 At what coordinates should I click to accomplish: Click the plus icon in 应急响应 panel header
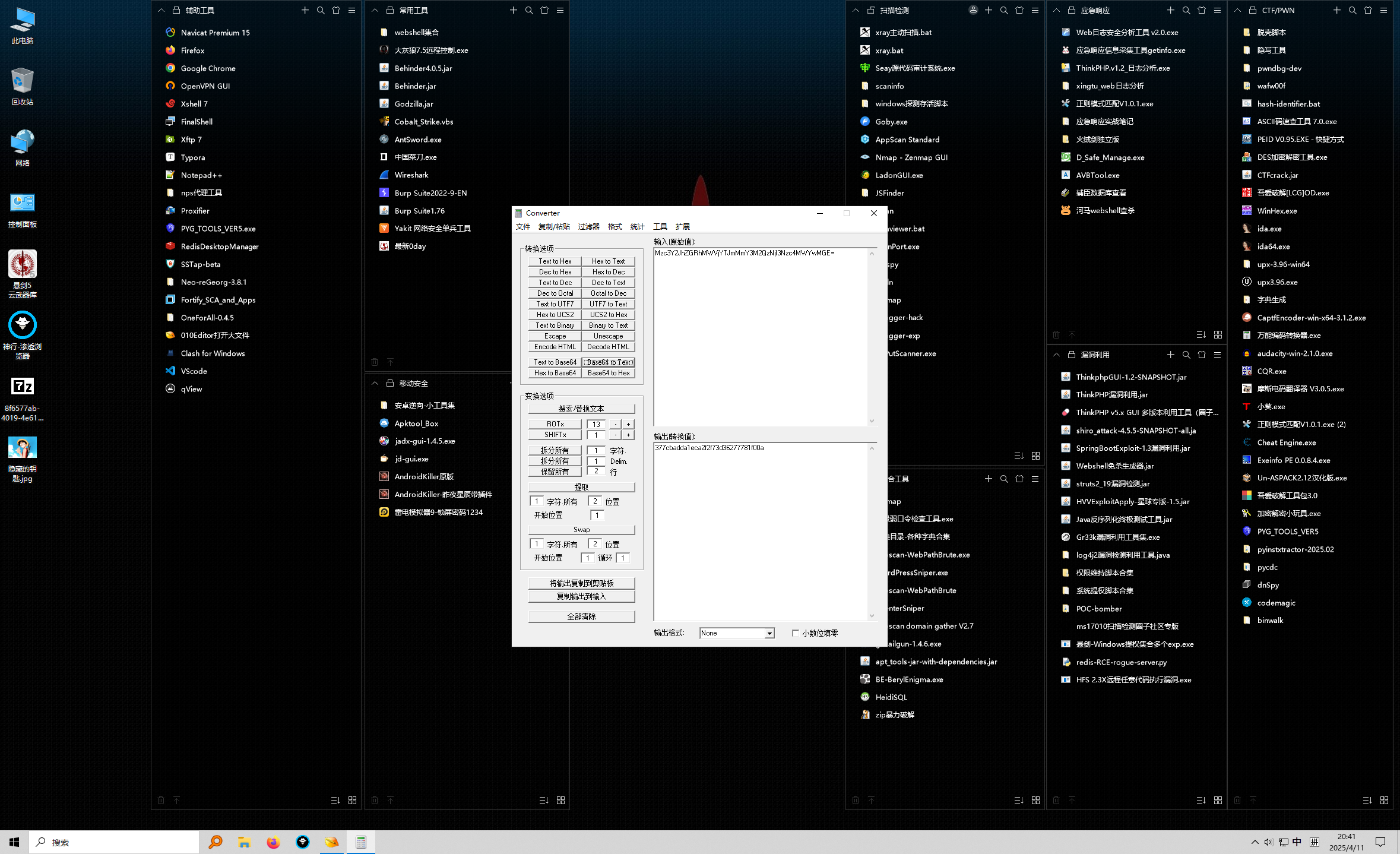(1170, 10)
